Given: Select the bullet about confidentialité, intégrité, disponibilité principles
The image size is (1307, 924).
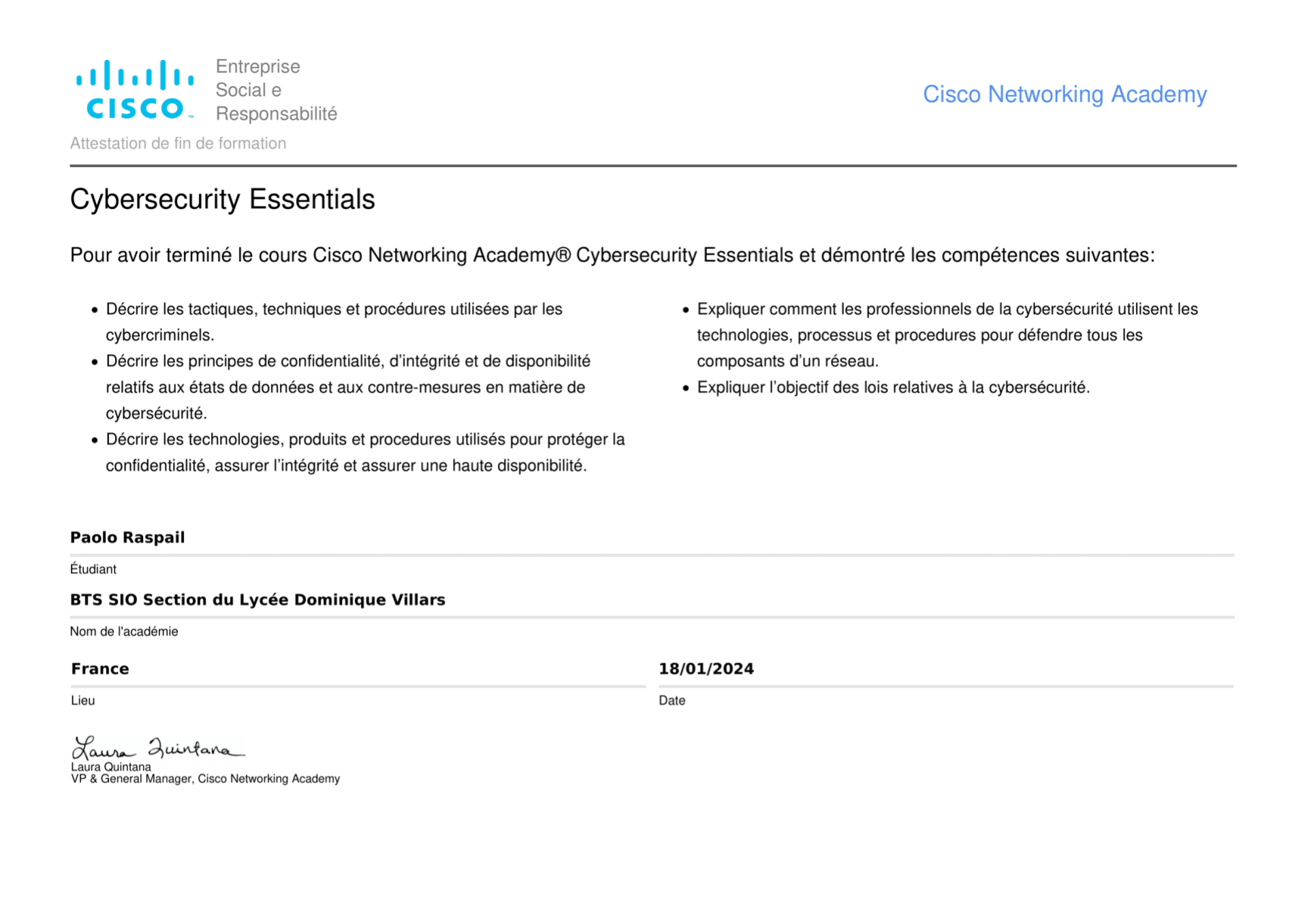Looking at the screenshot, I should pyautogui.click(x=347, y=387).
